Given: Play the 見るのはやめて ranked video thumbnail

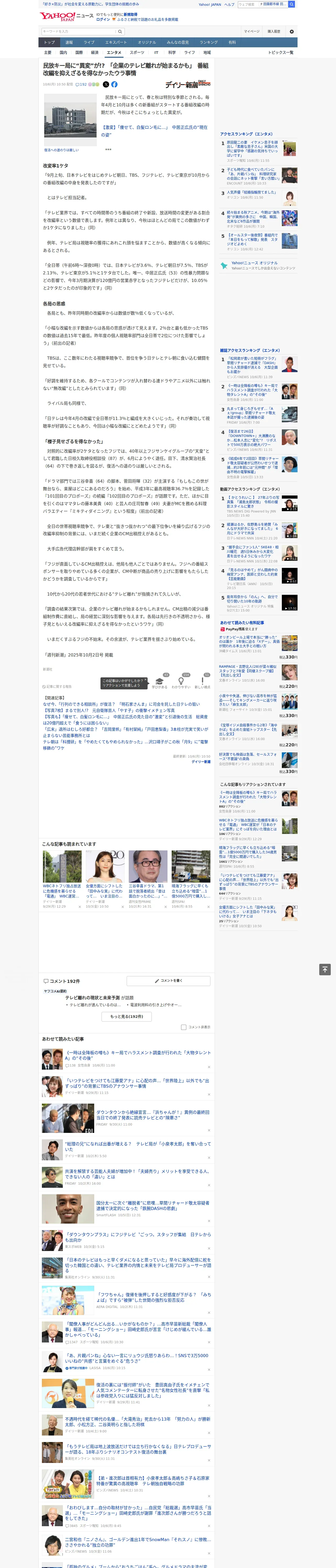Looking at the screenshot, I should click(x=289, y=576).
